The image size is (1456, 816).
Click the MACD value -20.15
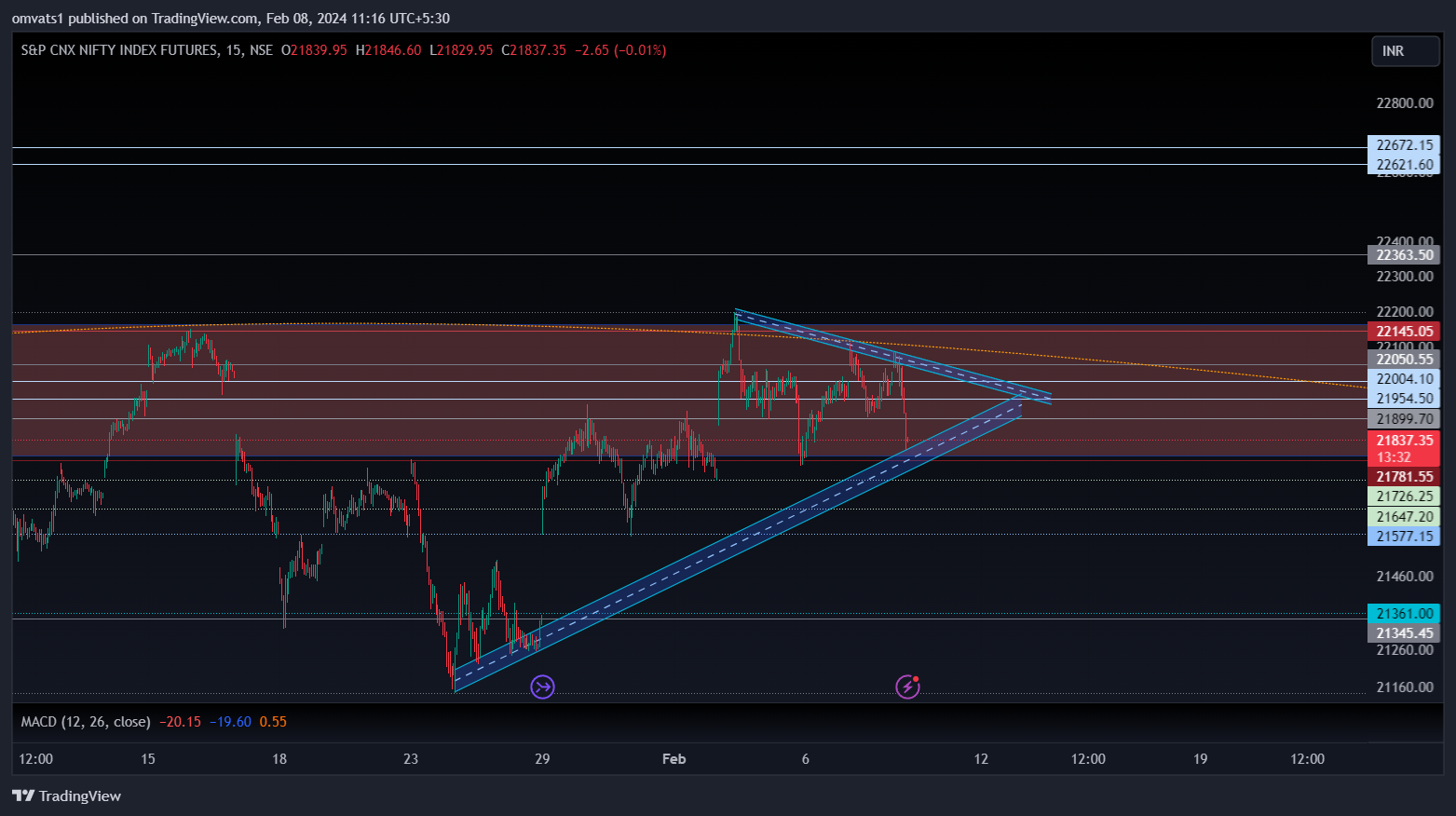tap(180, 722)
